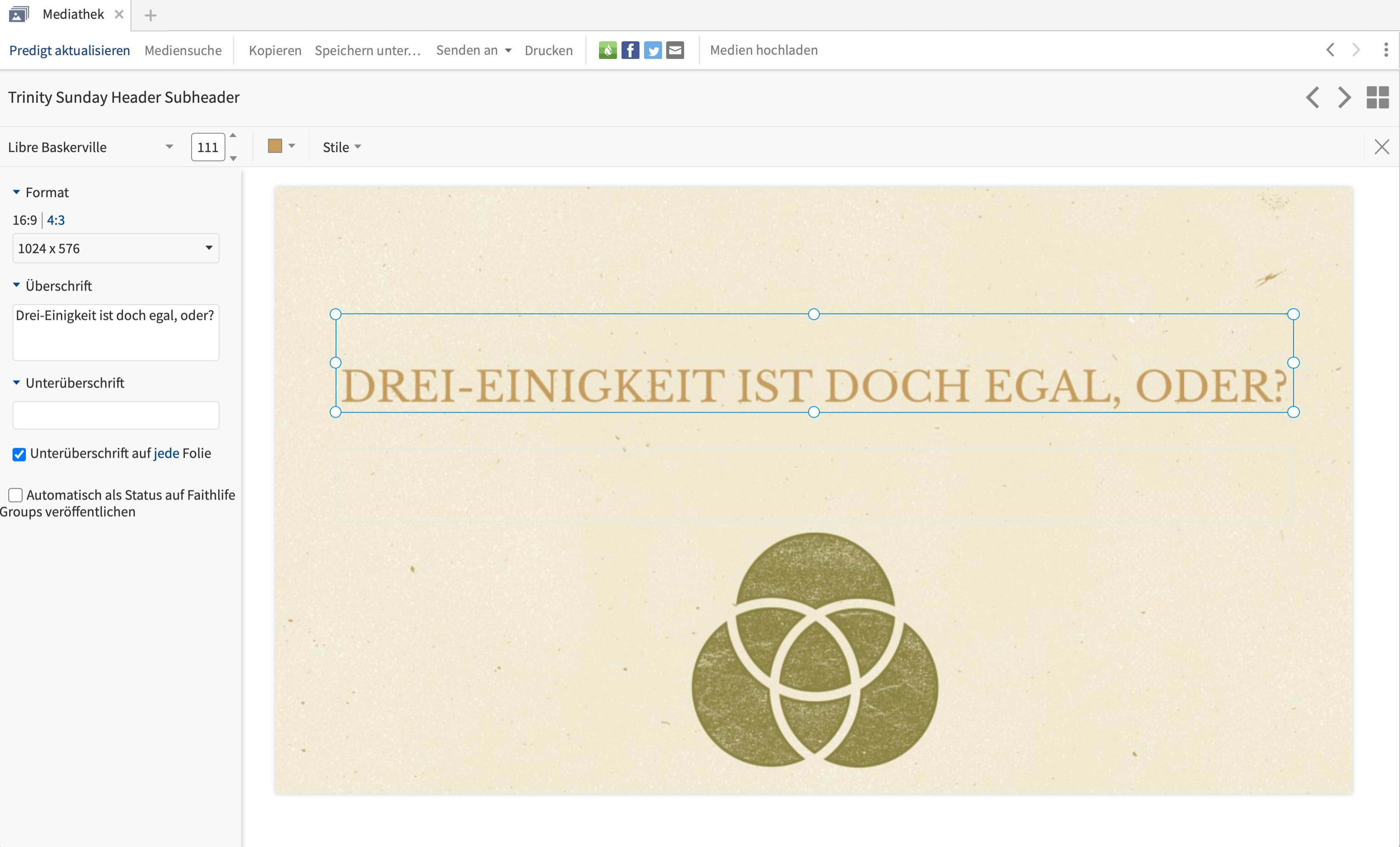Image resolution: width=1400 pixels, height=847 pixels.
Task: Share via the green Faithlife flame icon
Action: [607, 50]
